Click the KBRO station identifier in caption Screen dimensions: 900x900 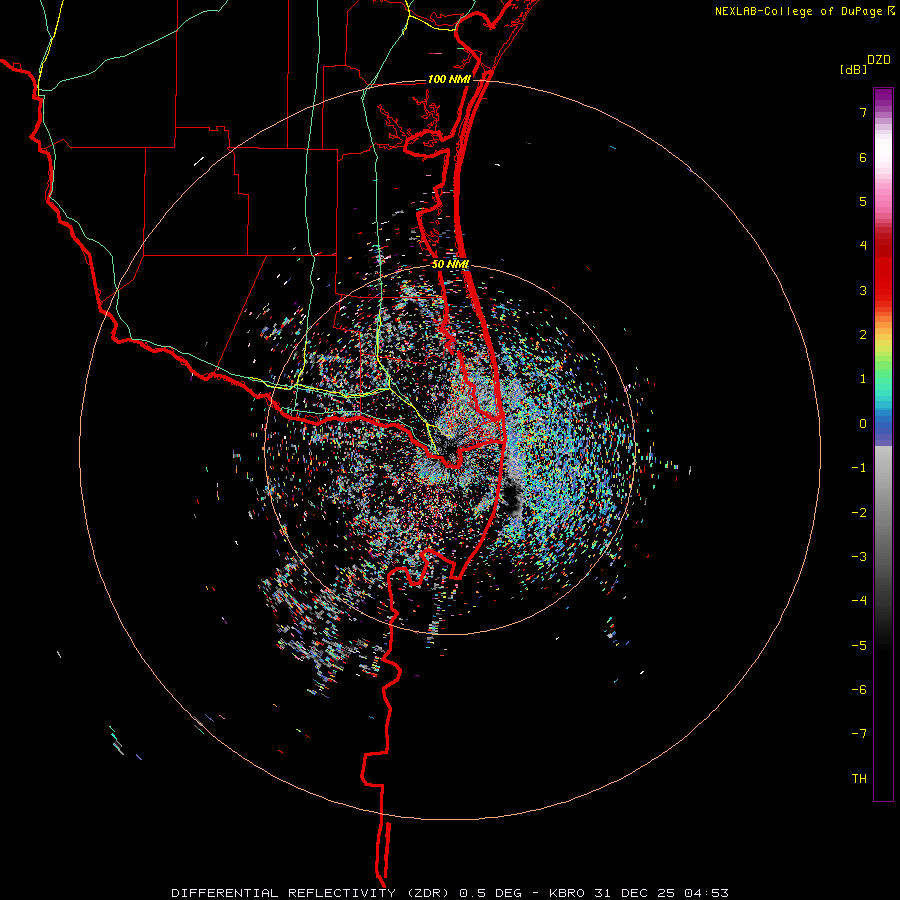coord(567,893)
